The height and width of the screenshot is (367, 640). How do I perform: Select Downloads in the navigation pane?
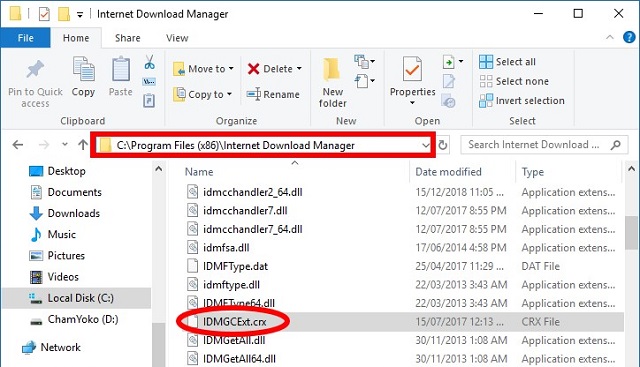pos(64,214)
